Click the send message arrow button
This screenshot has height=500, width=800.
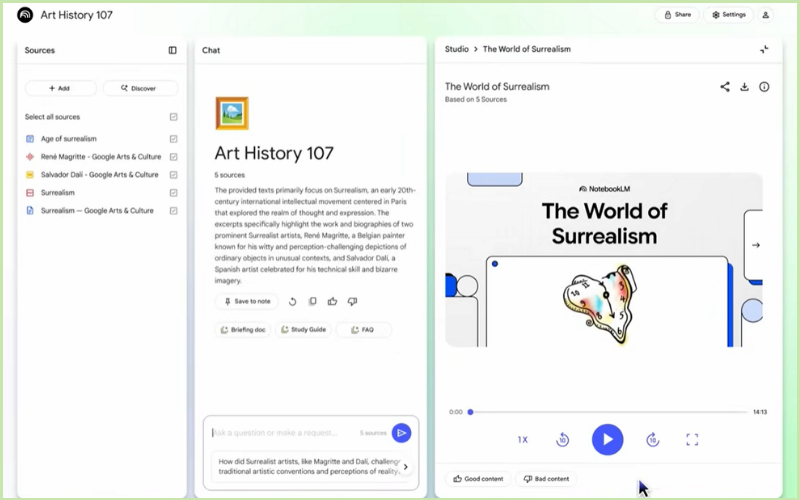(402, 433)
